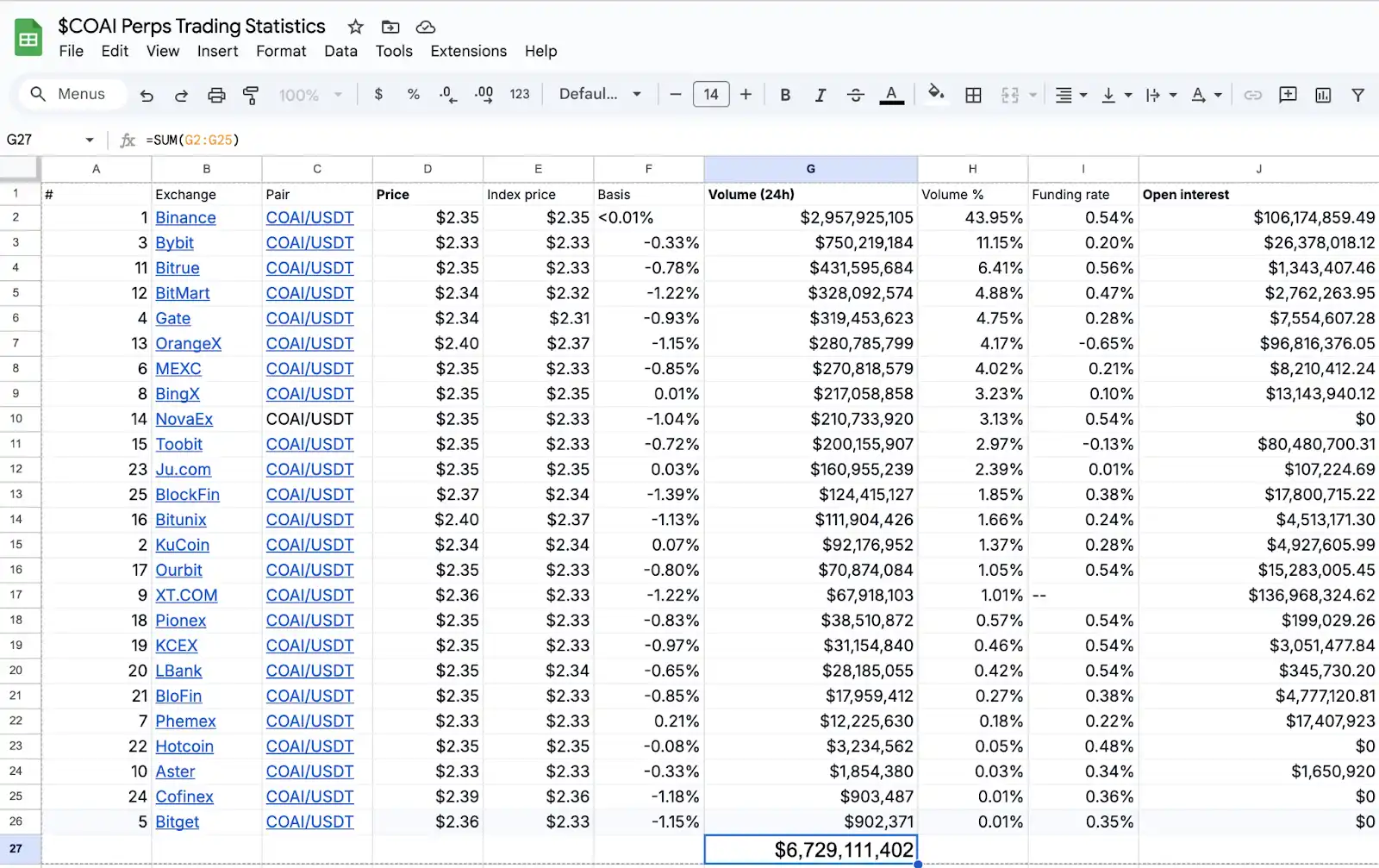Format selection as percent
The height and width of the screenshot is (868, 1379).
pos(414,95)
